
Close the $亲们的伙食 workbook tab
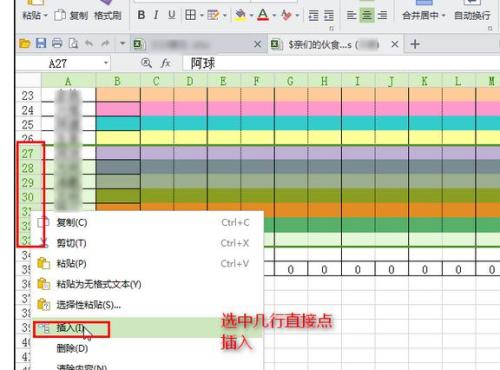pyautogui.click(x=395, y=44)
